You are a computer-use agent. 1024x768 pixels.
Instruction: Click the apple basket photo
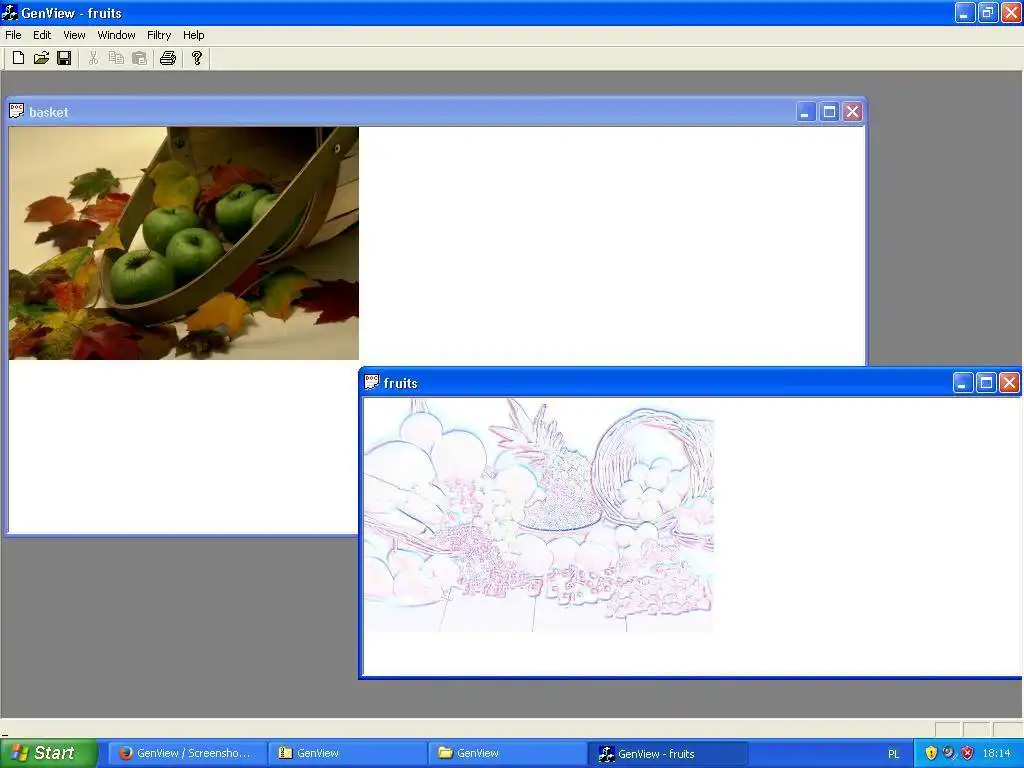(184, 243)
